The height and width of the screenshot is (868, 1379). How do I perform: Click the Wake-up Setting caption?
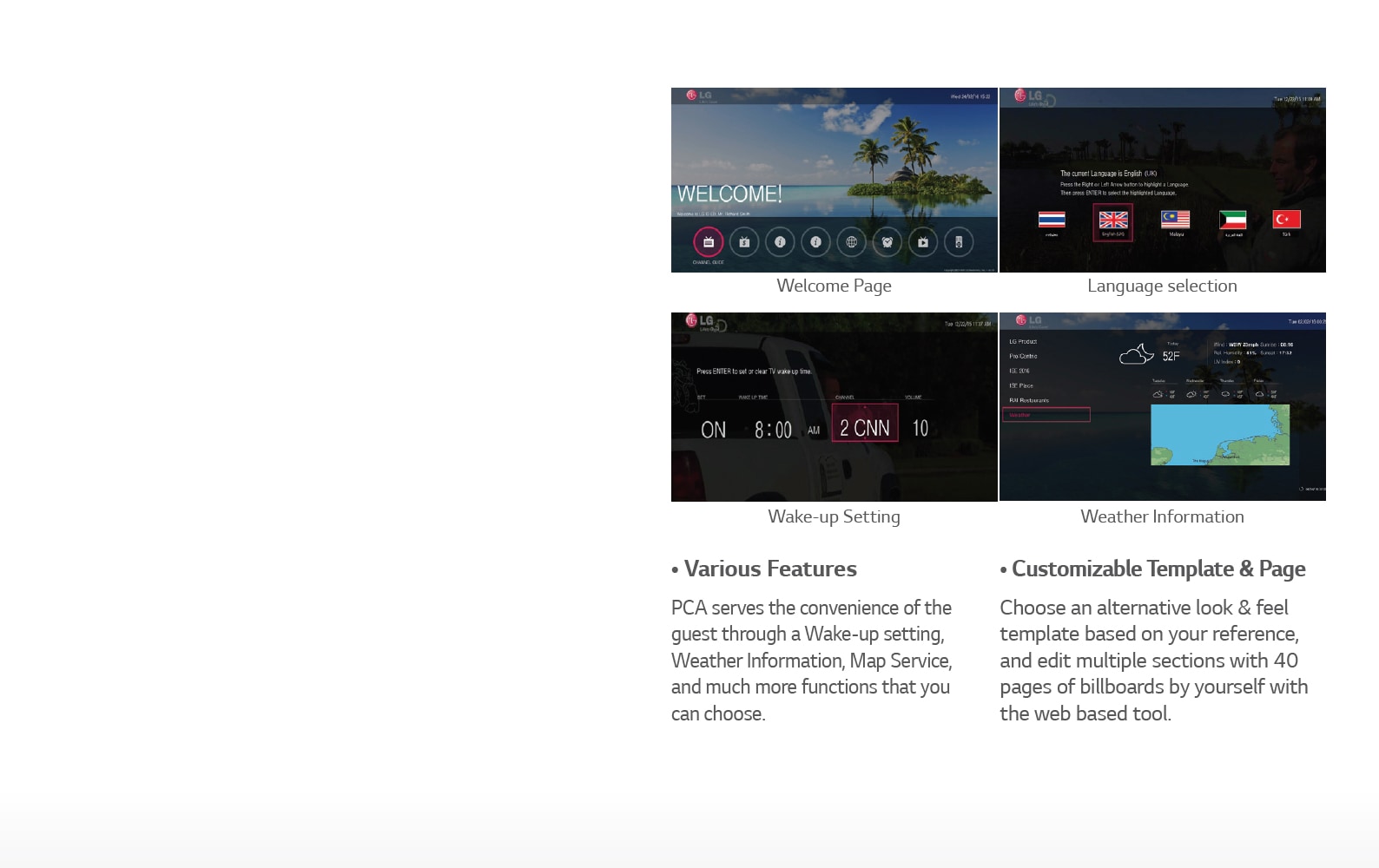pos(834,516)
